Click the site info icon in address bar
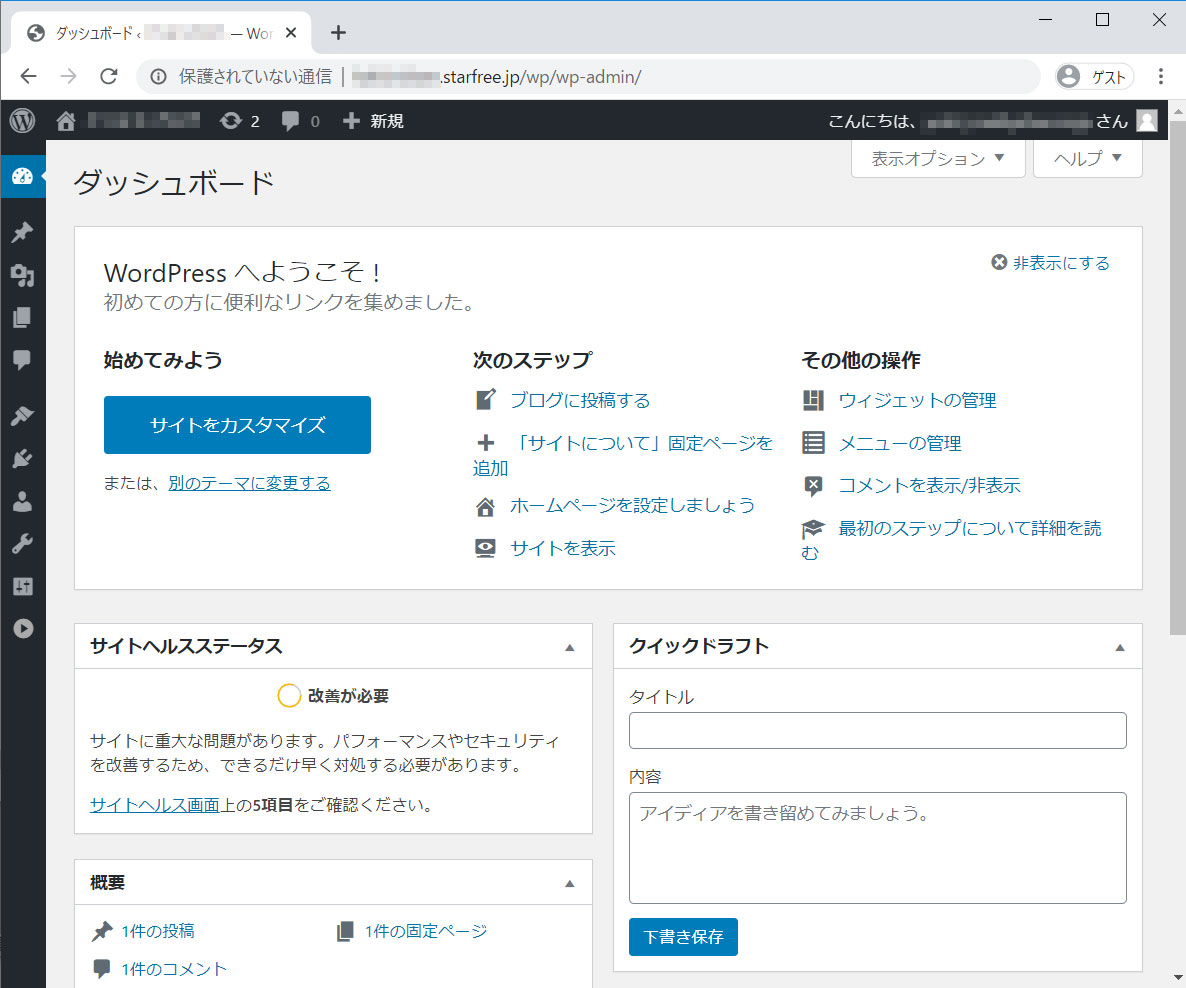The height and width of the screenshot is (988, 1186). point(158,76)
